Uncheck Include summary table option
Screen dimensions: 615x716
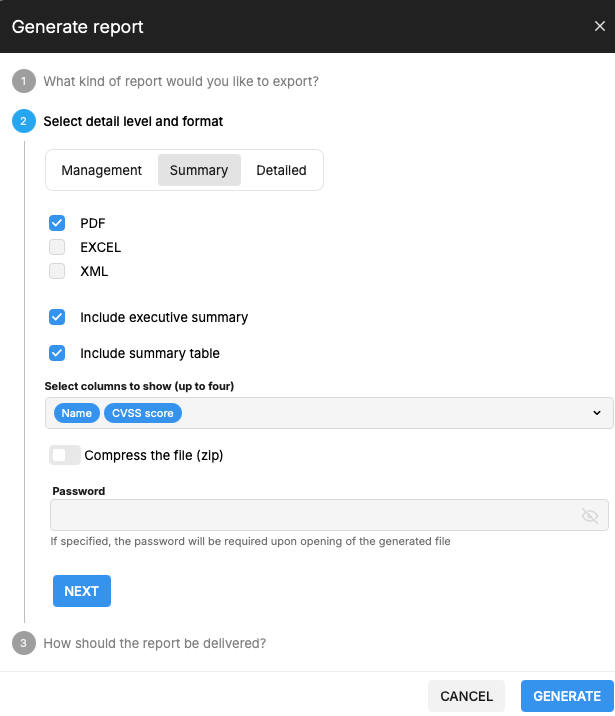click(57, 353)
